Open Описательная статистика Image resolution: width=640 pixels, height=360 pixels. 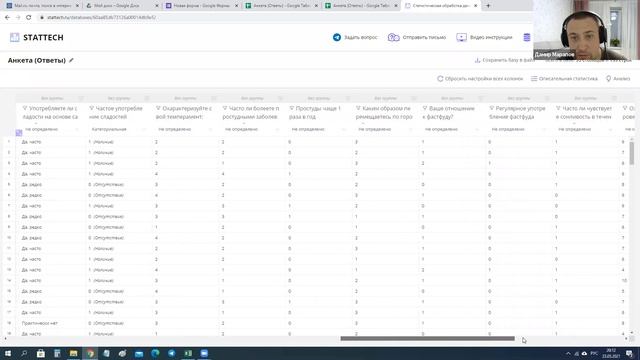tap(564, 78)
